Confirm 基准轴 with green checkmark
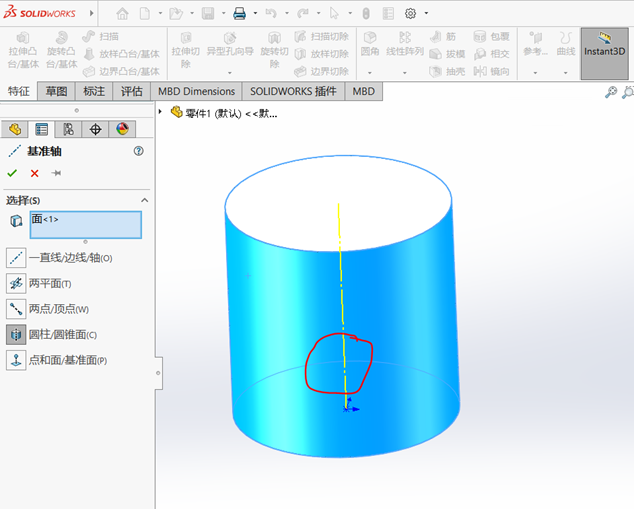The image size is (634, 509). click(x=12, y=173)
